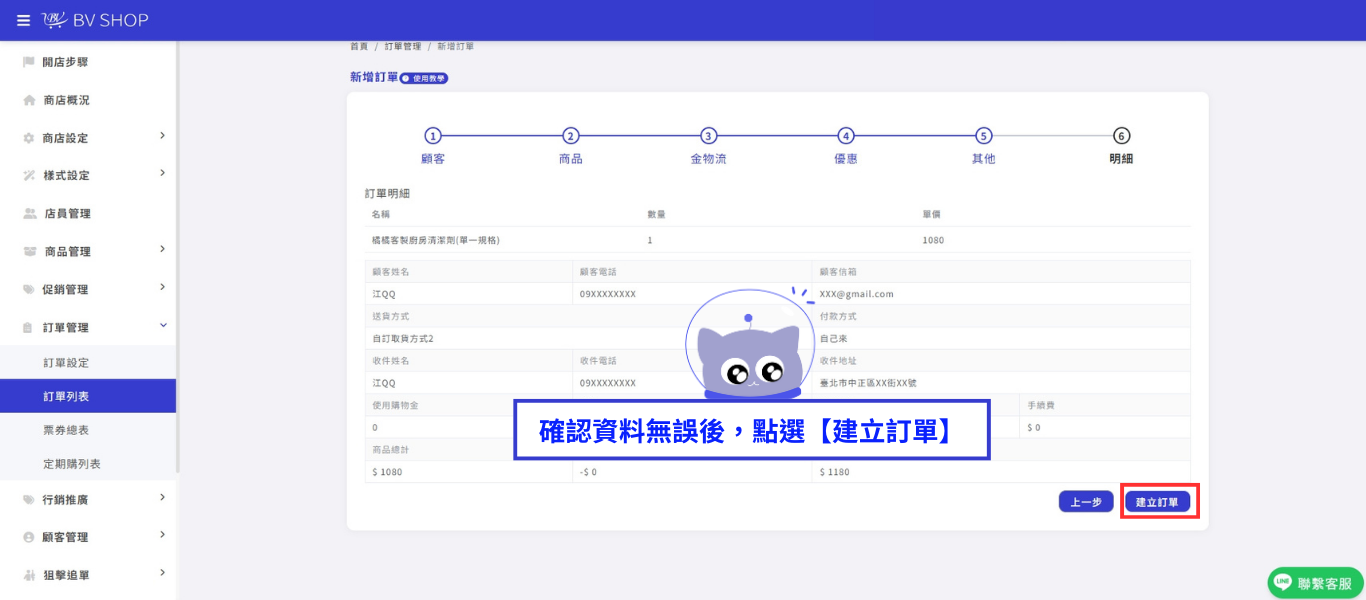Viewport: 1366px width, 600px height.
Task: Click the product name 橘橘客製廚房清潔劑(單一規格)
Action: [x=435, y=240]
